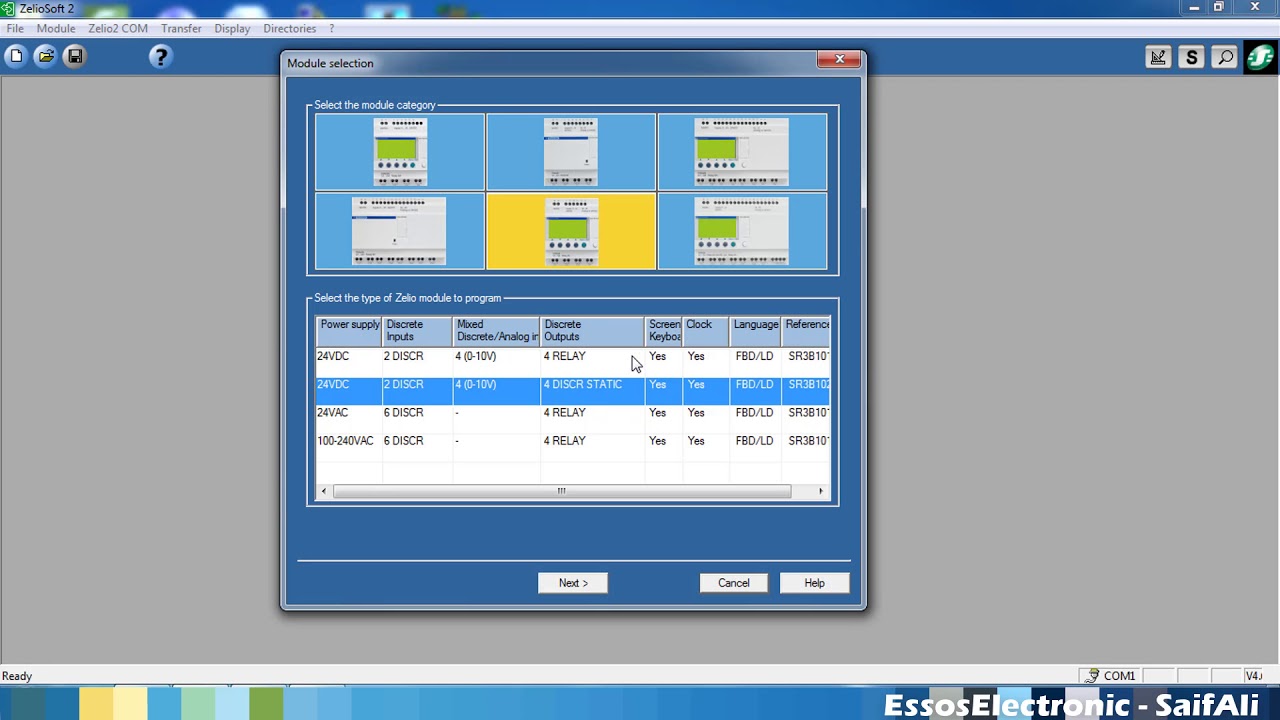Click the Cancel button
Image resolution: width=1280 pixels, height=720 pixels.
[x=733, y=583]
